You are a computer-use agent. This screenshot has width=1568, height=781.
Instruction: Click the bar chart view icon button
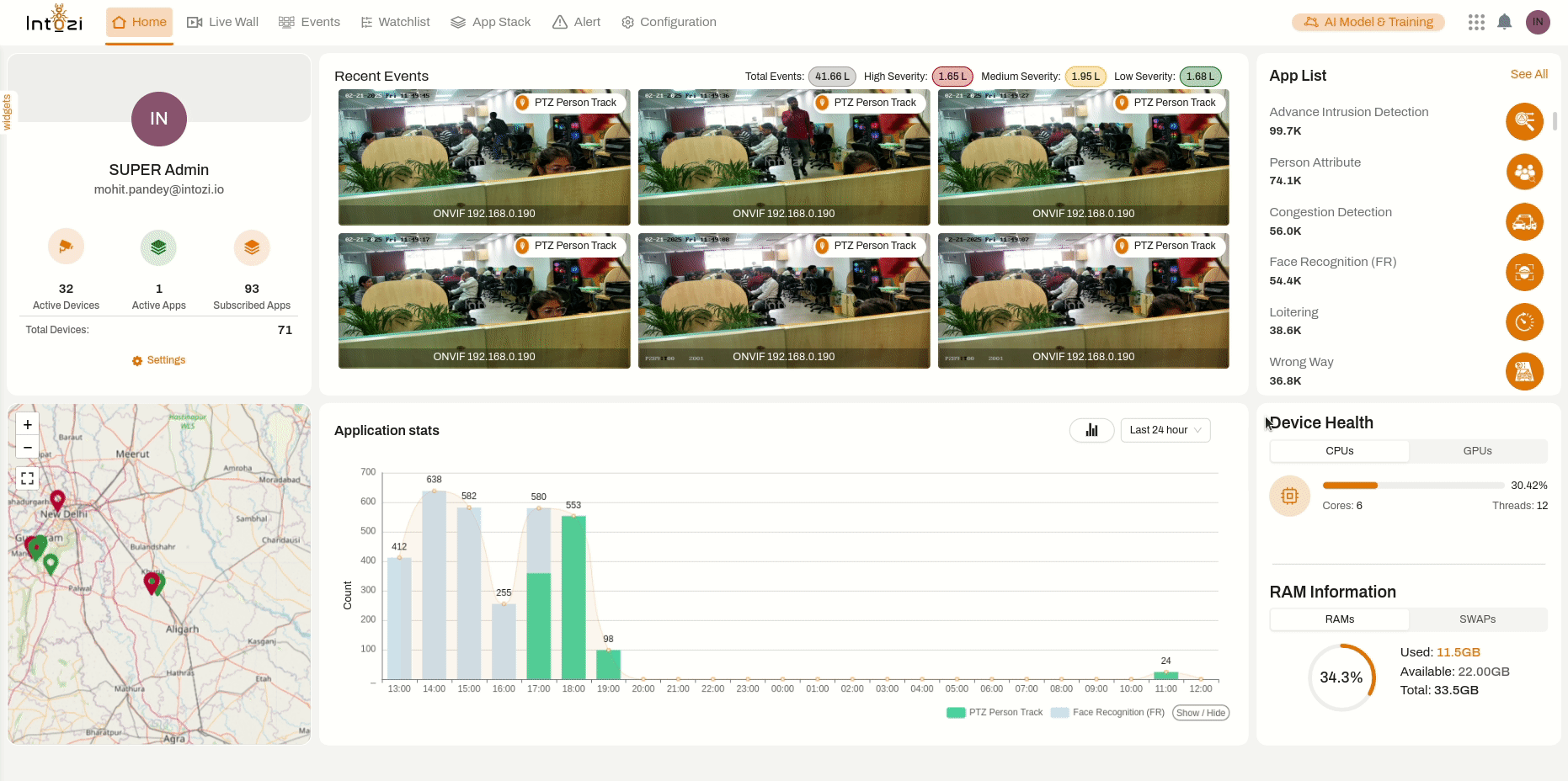coord(1091,430)
